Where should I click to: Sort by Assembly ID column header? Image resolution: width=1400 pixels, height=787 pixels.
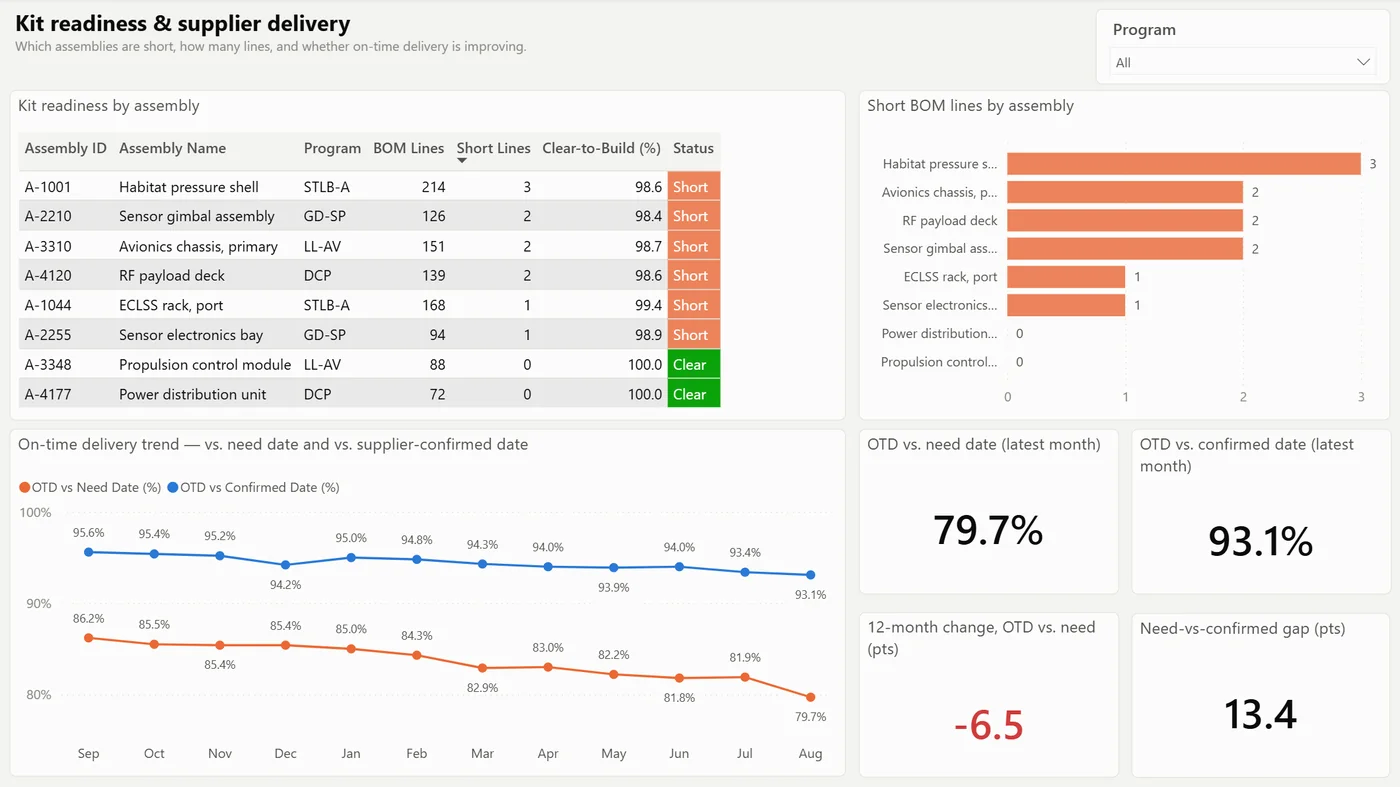point(65,148)
